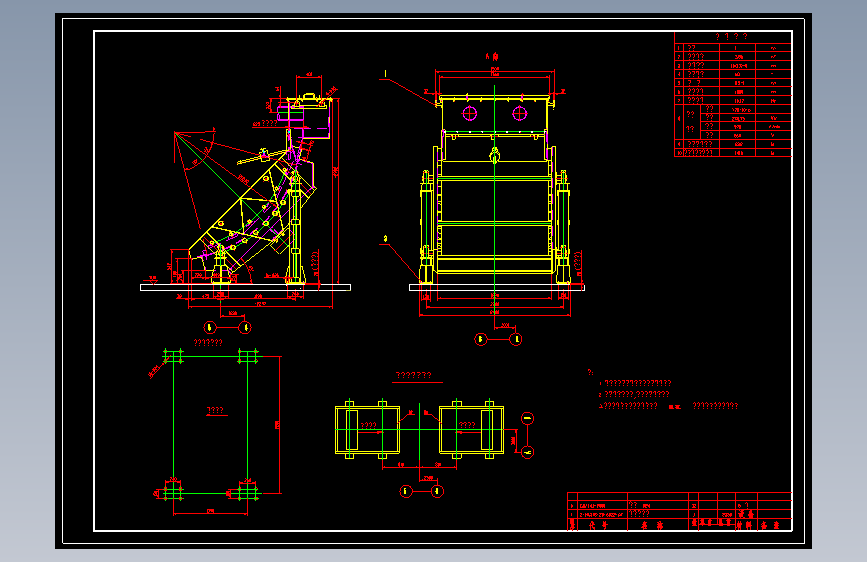Click the right magenta circle port on front view

point(520,113)
